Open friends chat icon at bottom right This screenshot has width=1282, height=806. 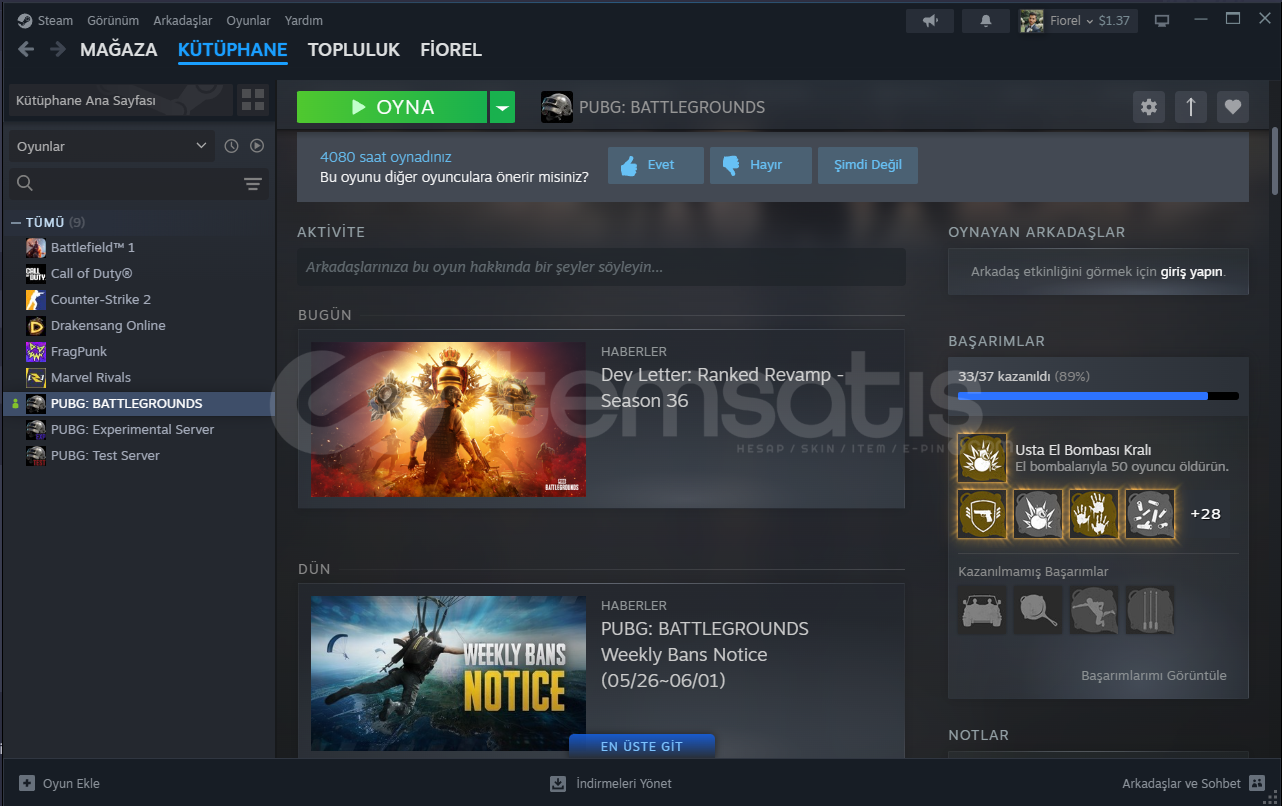[x=1256, y=783]
